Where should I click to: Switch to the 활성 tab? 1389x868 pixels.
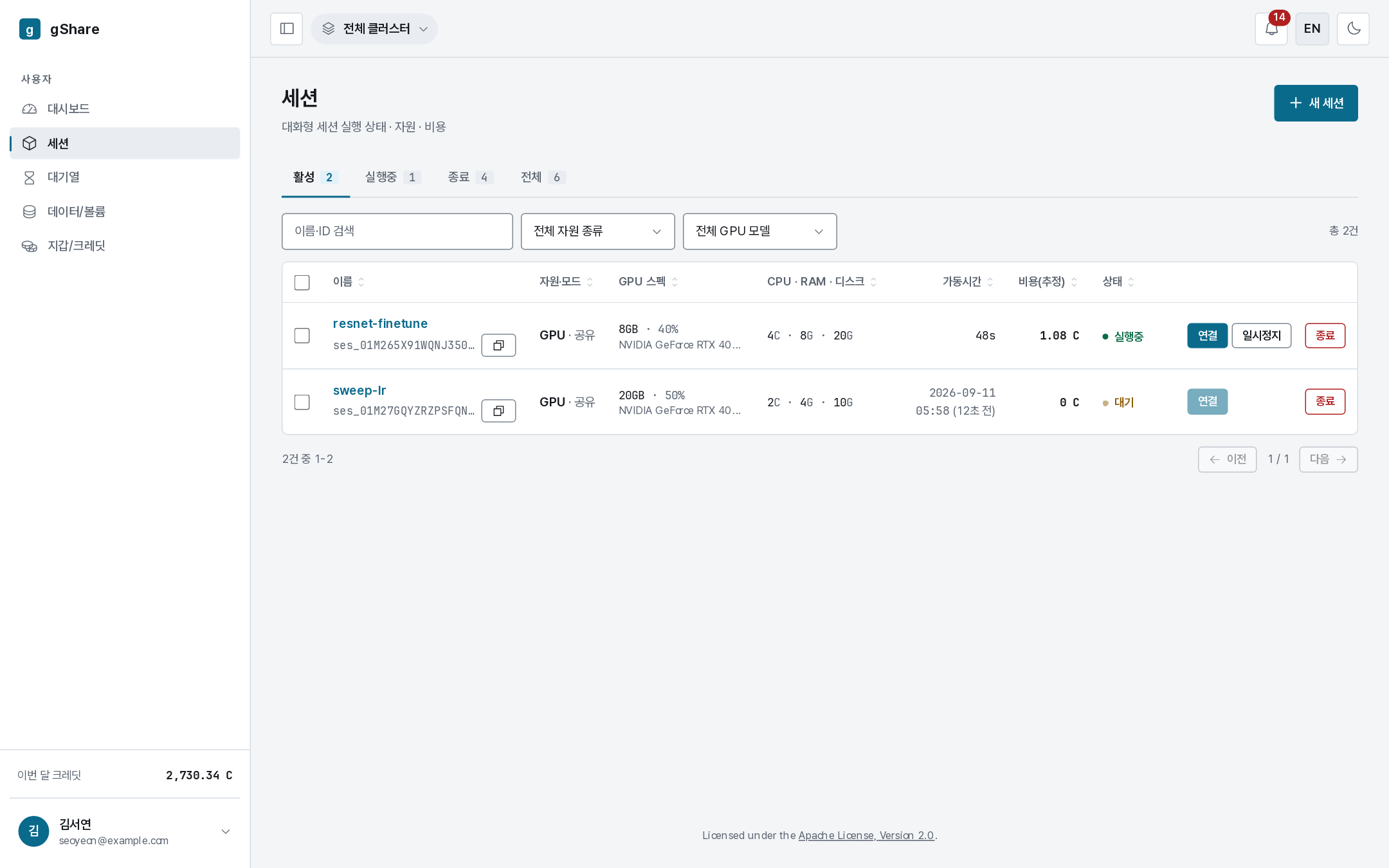[x=315, y=177]
